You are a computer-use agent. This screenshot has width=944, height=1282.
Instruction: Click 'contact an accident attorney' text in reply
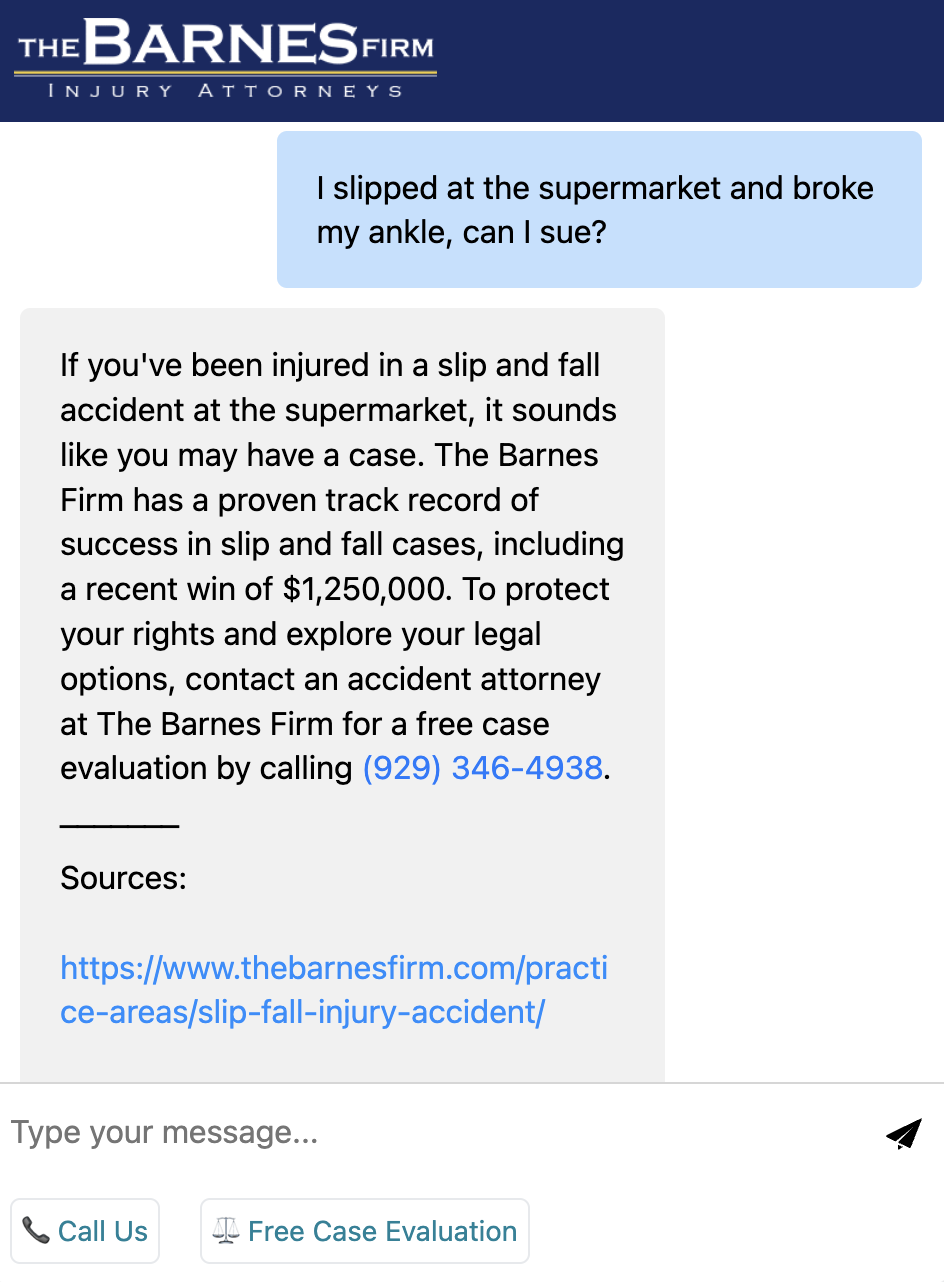393,679
